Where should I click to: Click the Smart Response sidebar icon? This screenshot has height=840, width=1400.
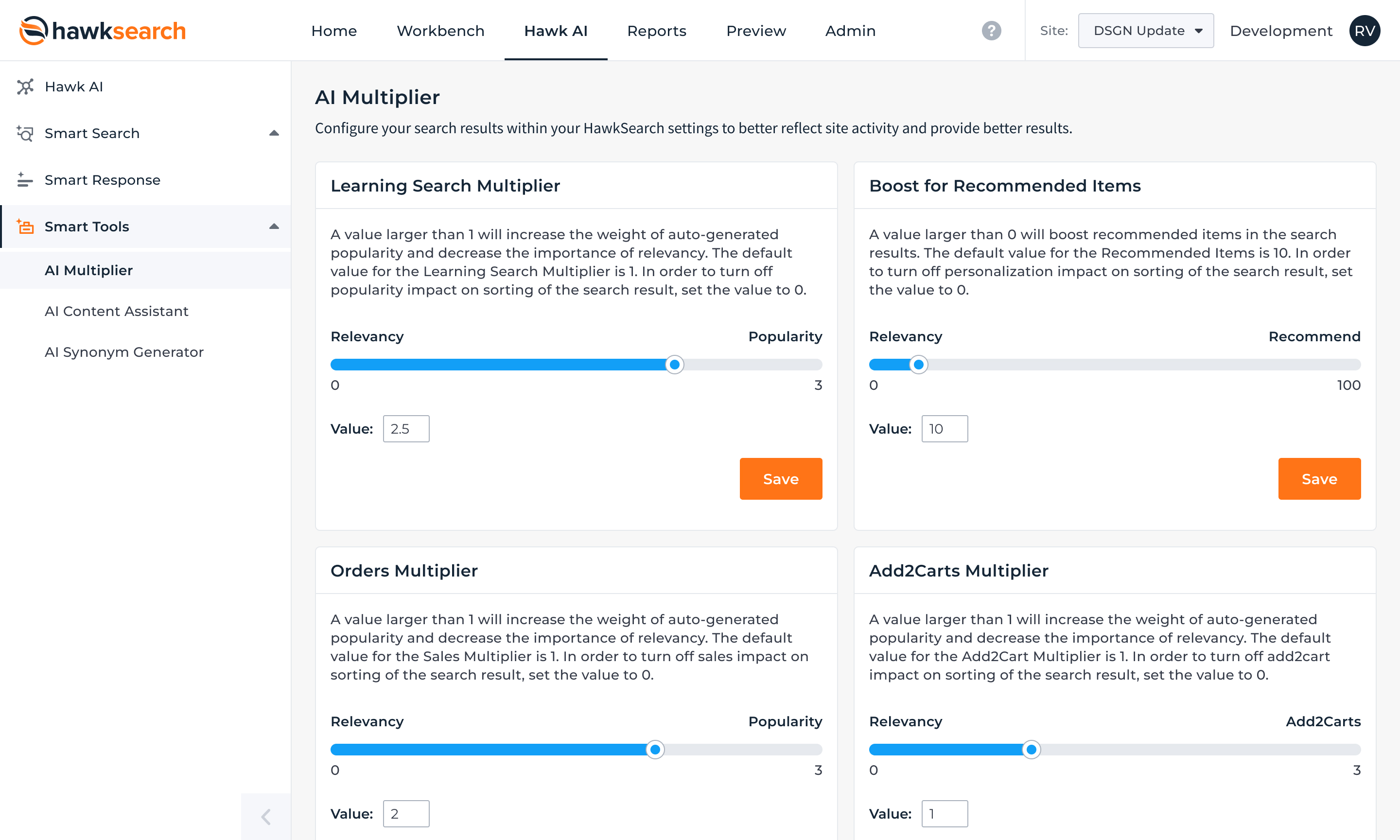coord(25,180)
